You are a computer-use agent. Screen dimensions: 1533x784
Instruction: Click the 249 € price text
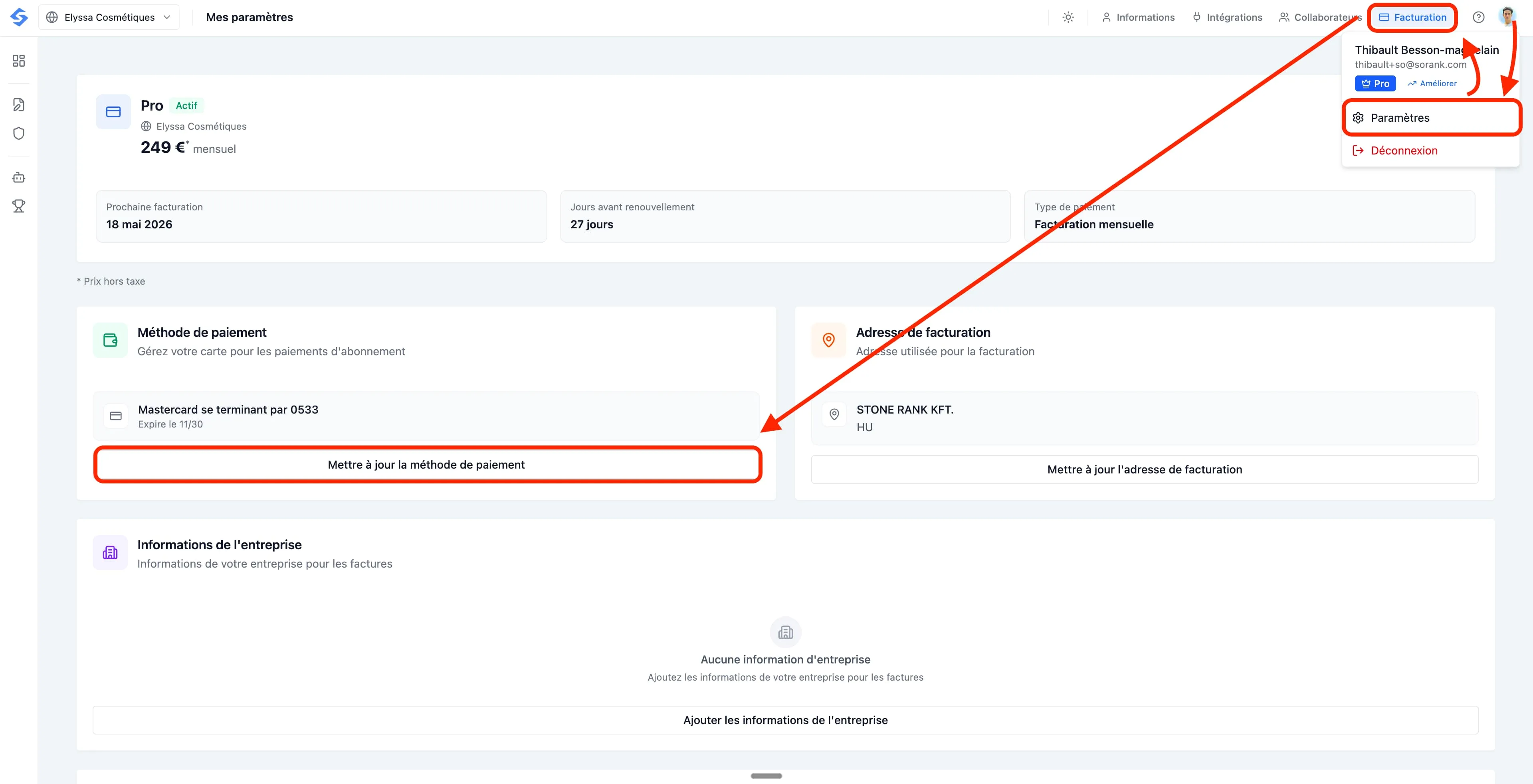click(x=163, y=147)
